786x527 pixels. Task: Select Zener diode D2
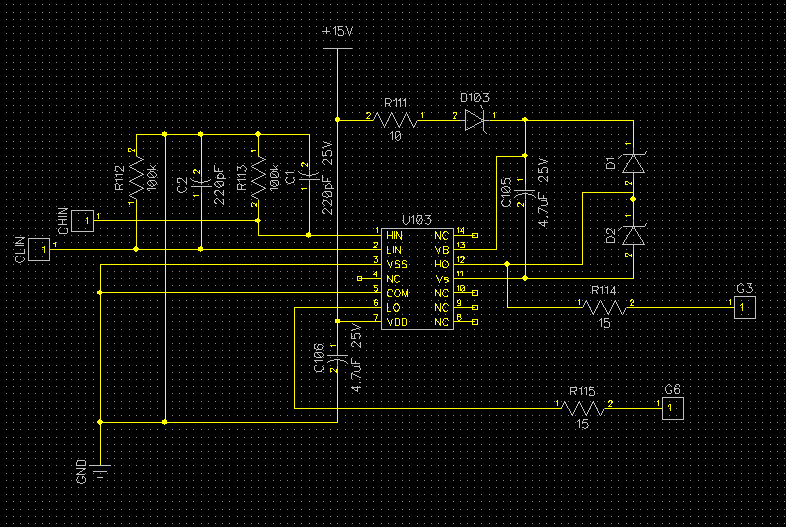coord(633,235)
